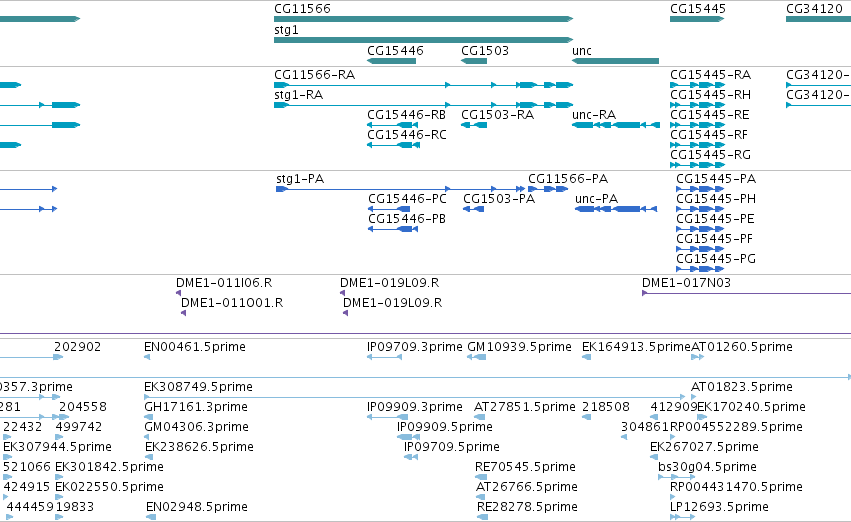Select EST IP09709.3prime
The width and height of the screenshot is (851, 522).
coord(415,347)
